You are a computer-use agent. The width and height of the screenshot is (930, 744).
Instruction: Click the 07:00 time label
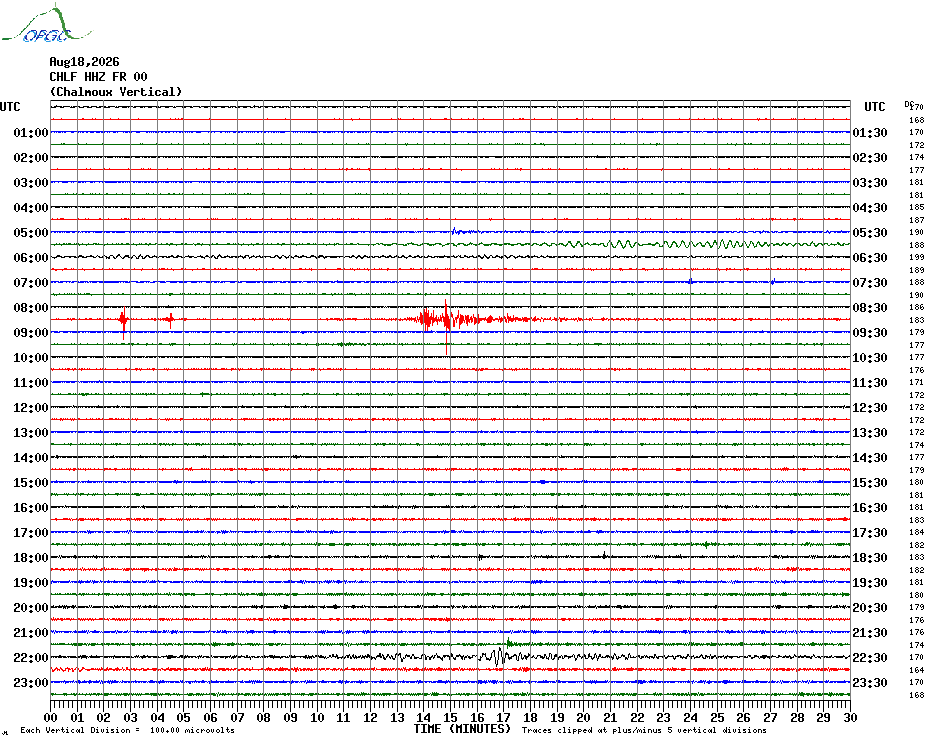[31, 282]
